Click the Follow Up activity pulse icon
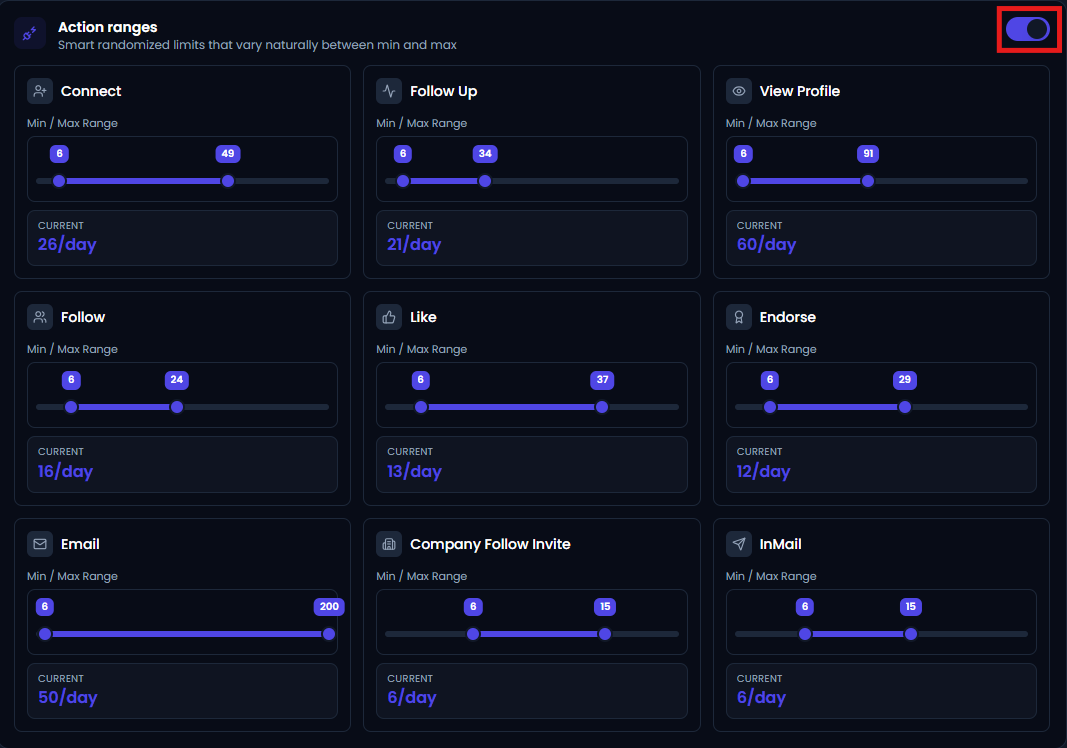The height and width of the screenshot is (748, 1067). pyautogui.click(x=389, y=91)
